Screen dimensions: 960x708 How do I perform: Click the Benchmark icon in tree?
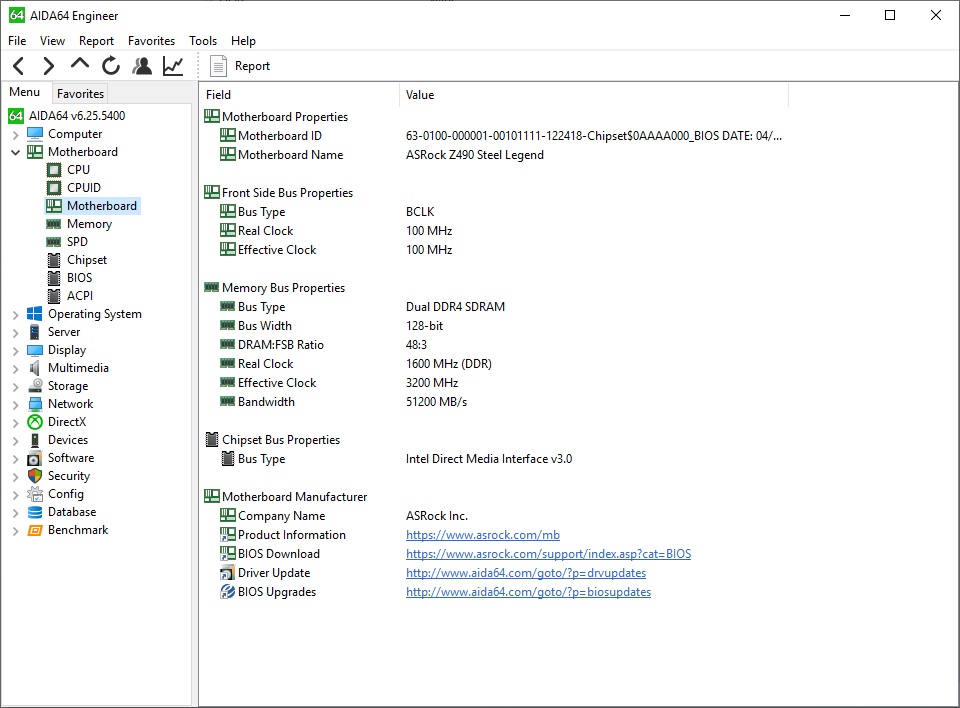click(x=35, y=530)
